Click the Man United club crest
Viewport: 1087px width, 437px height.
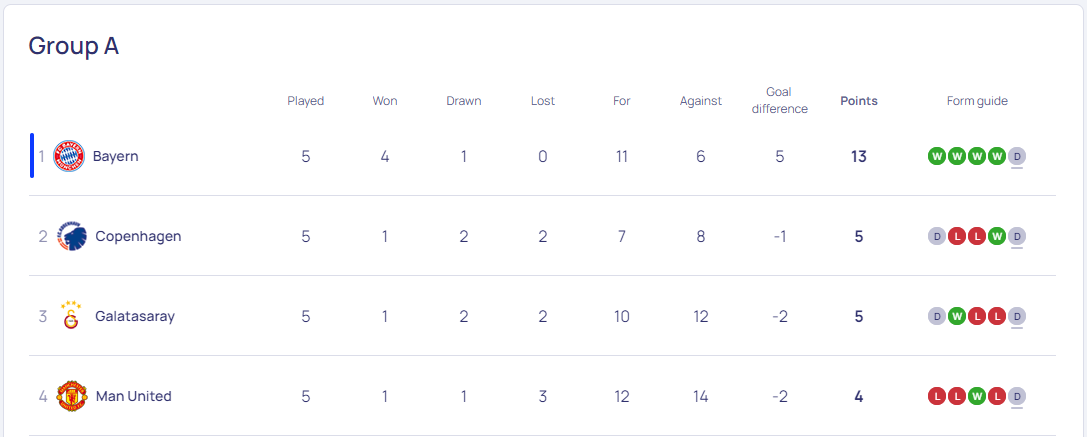[71, 397]
